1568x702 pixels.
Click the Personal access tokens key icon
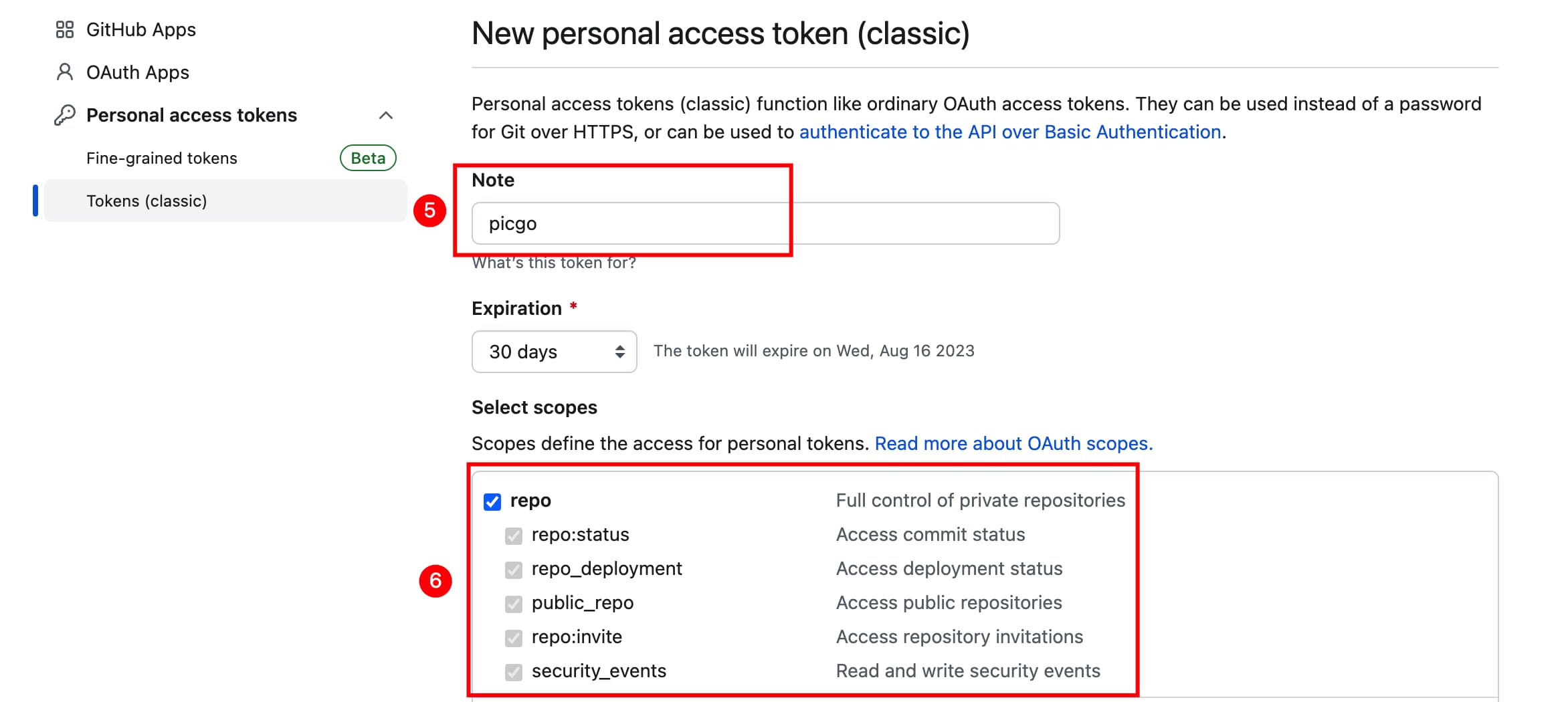[x=65, y=115]
